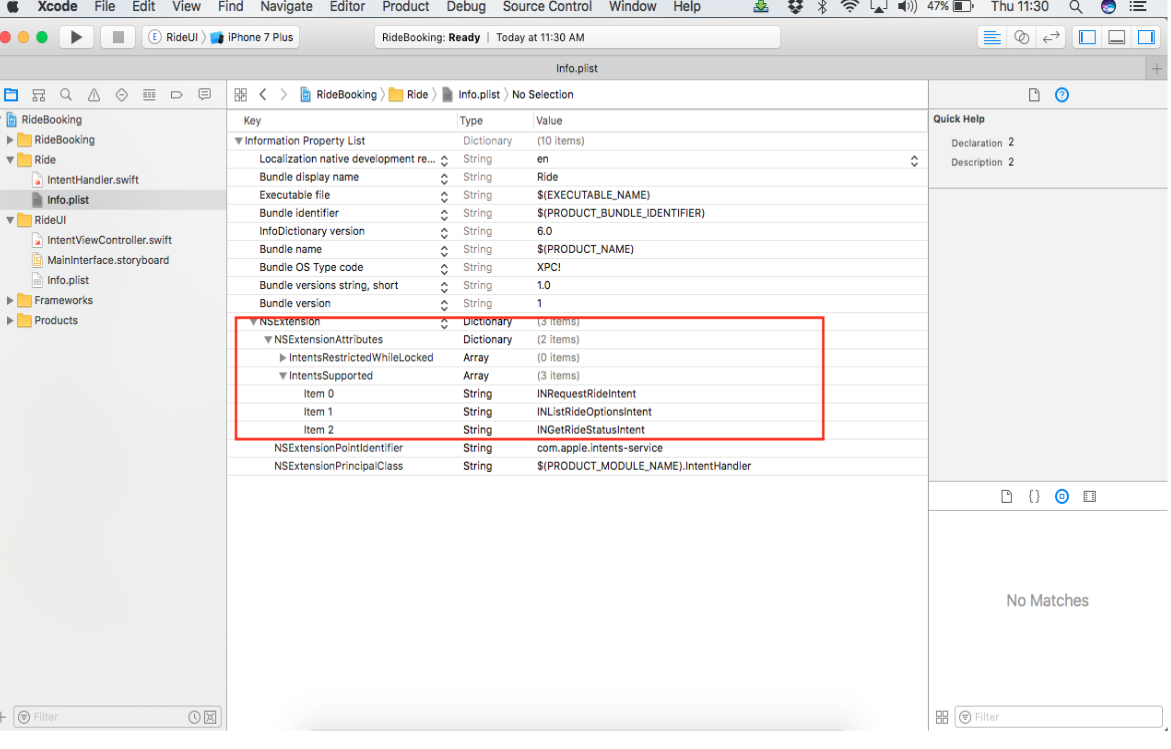The image size is (1171, 749).
Task: Open value dropdown for Localization native development region
Action: (x=913, y=161)
